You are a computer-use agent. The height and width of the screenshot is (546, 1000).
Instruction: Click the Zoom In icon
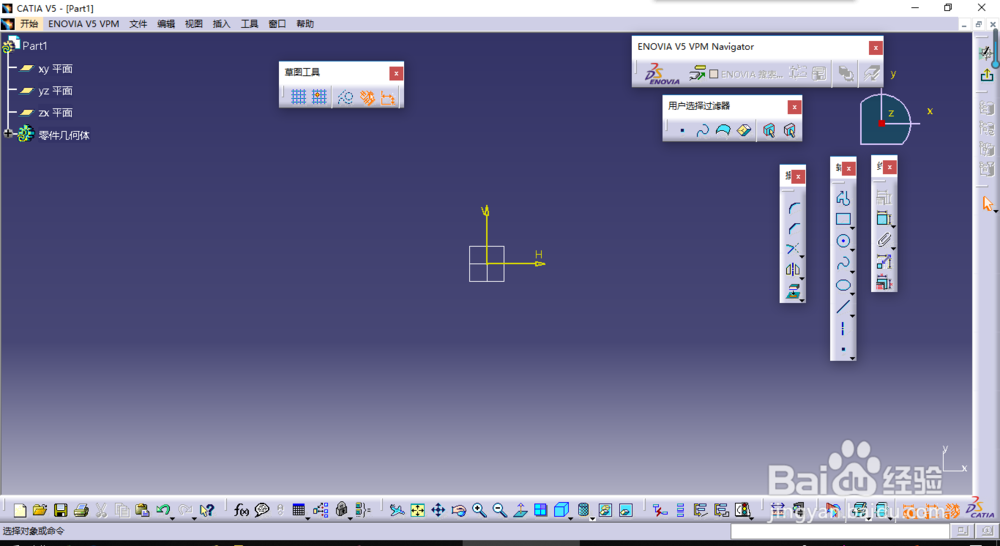click(x=479, y=510)
